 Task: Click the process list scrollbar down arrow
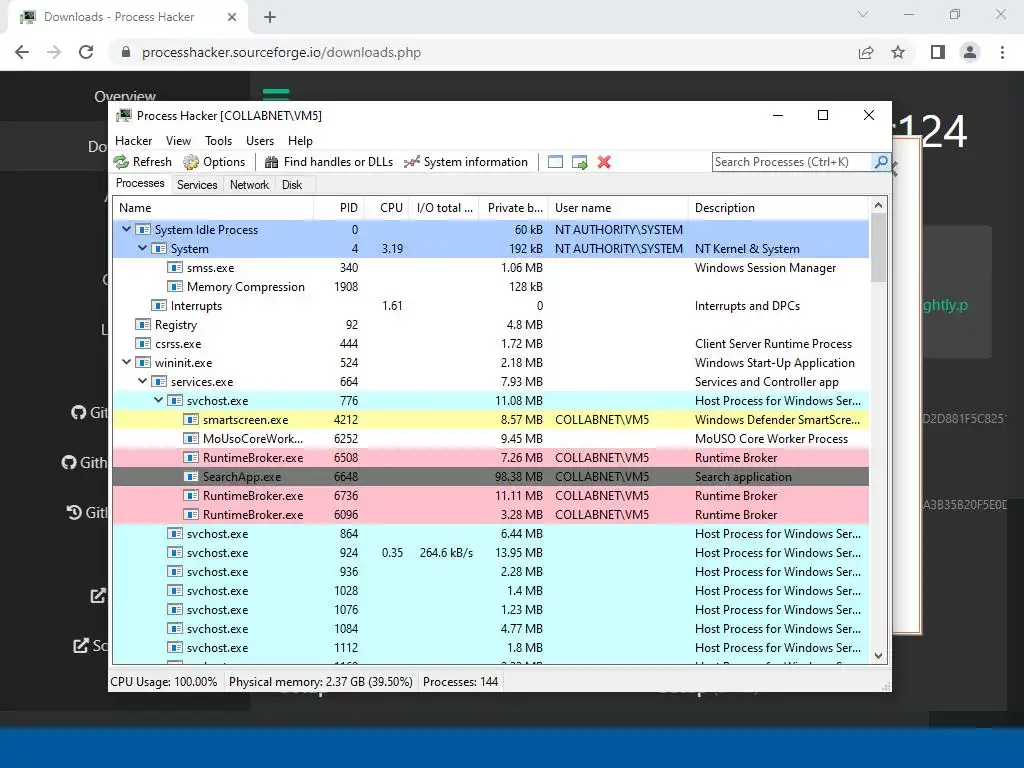click(x=878, y=656)
